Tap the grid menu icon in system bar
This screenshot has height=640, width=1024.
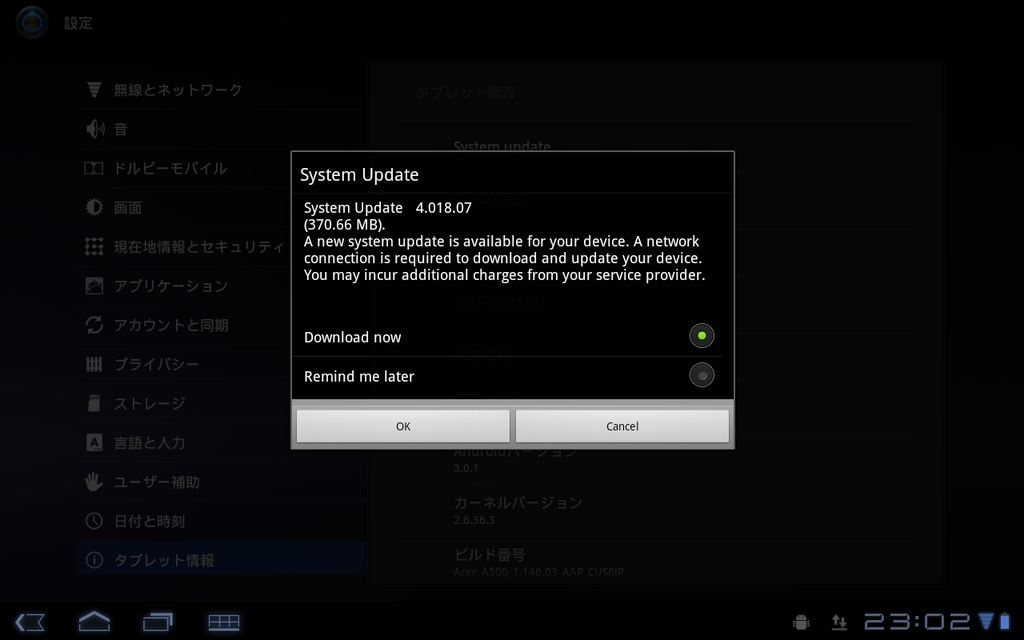[223, 622]
